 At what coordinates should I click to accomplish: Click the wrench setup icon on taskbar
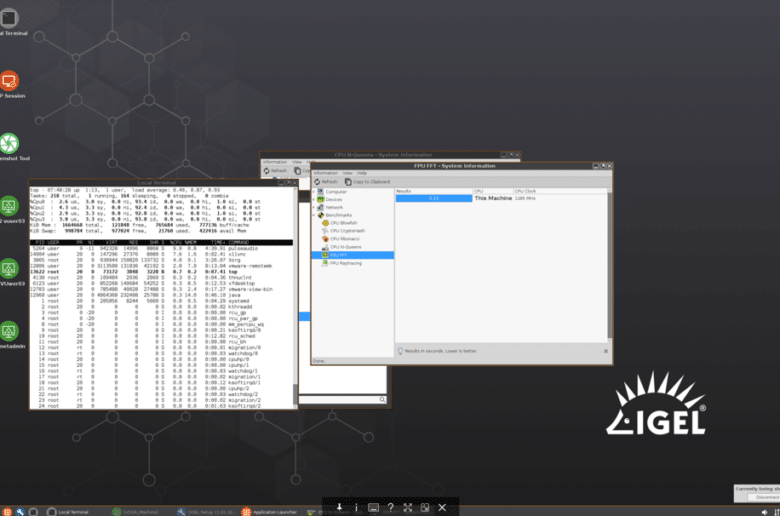click(20, 512)
